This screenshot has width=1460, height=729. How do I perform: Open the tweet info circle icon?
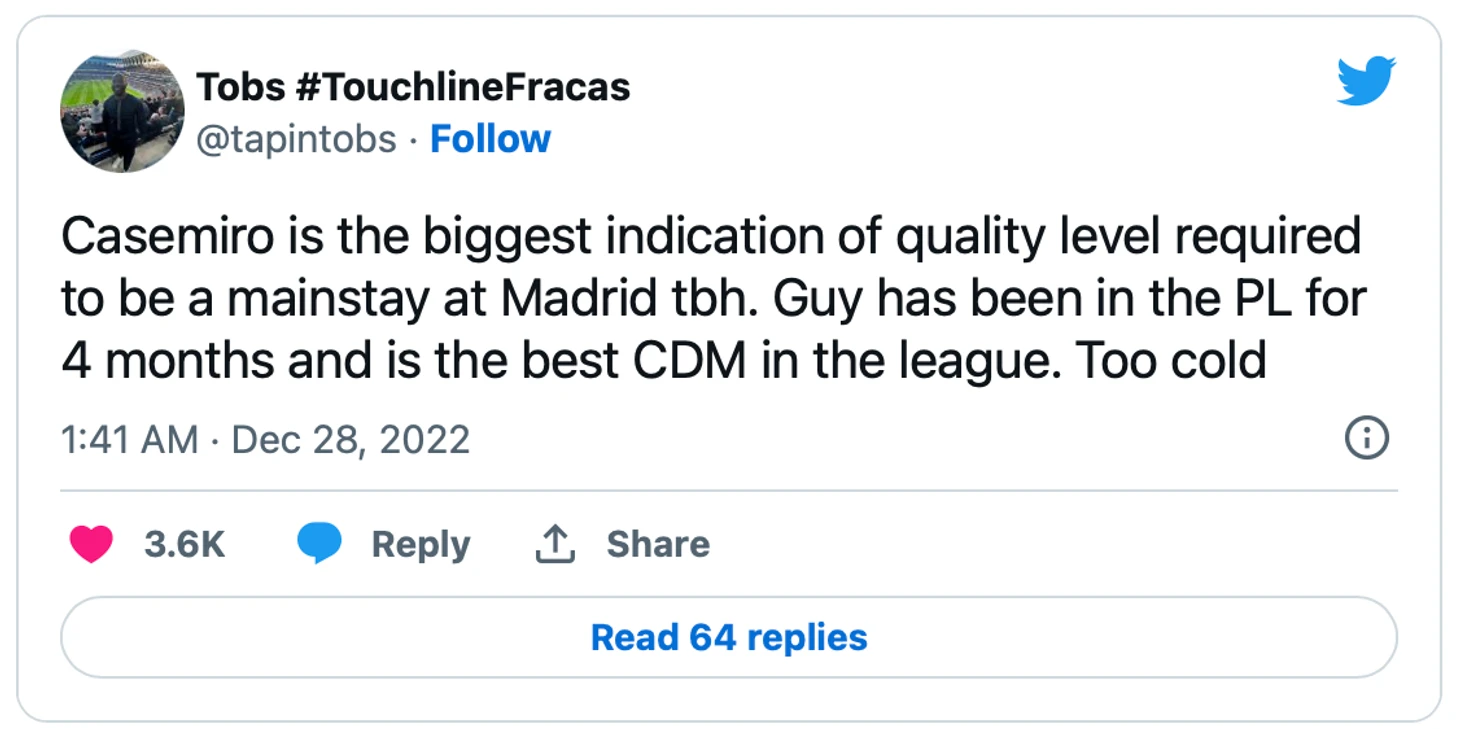[x=1366, y=438]
